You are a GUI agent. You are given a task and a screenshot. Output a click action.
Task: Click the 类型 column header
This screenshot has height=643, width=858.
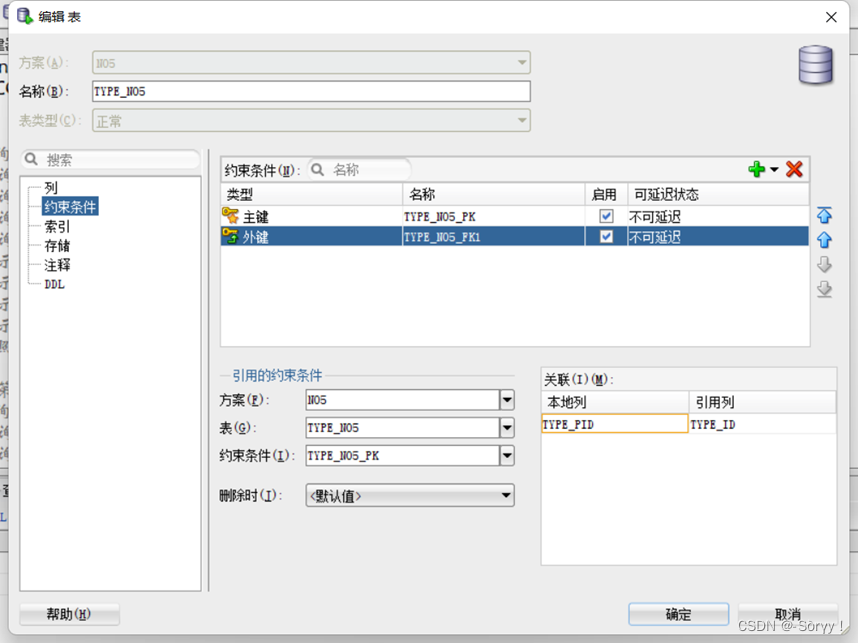(x=312, y=194)
